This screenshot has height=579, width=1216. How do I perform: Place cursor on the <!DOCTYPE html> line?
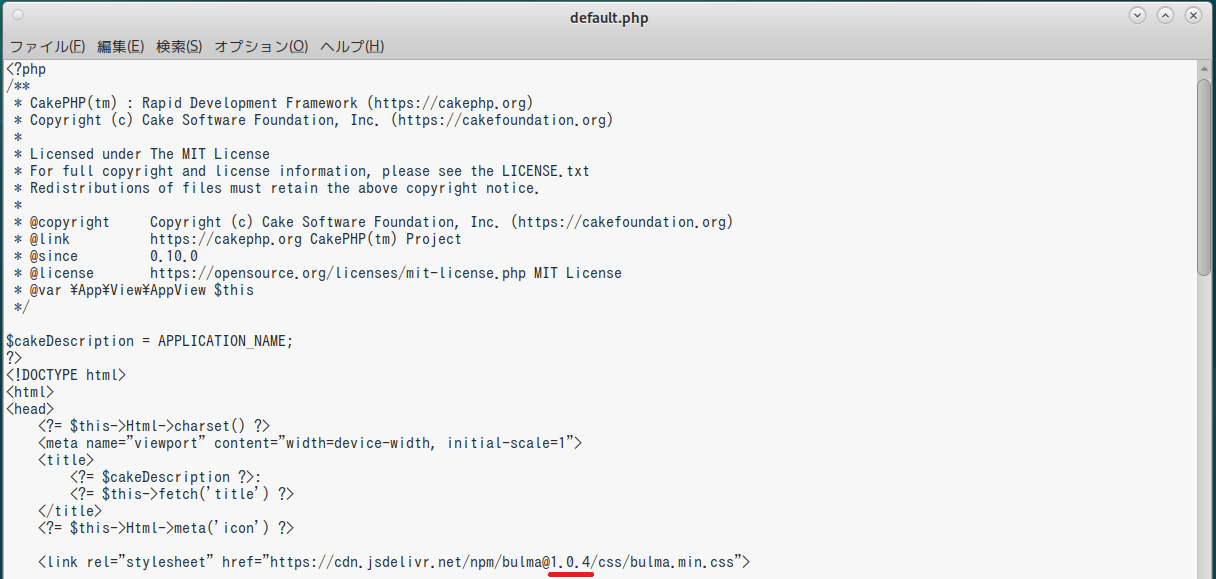click(x=66, y=375)
